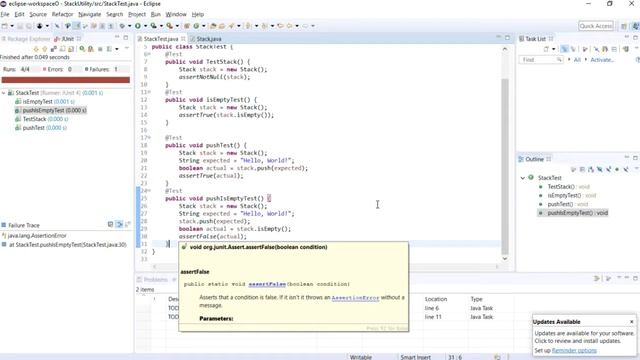
Task: Click the Coverage run icon in the toolbar
Action: click(x=153, y=26)
